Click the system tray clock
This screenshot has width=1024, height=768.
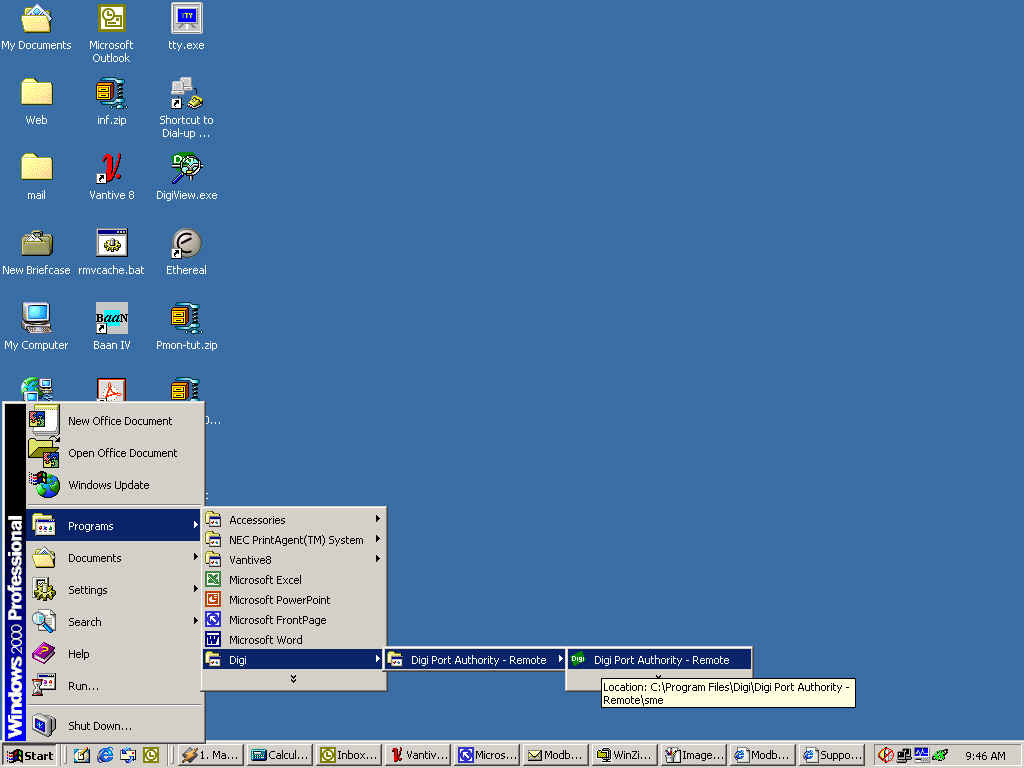(x=985, y=756)
